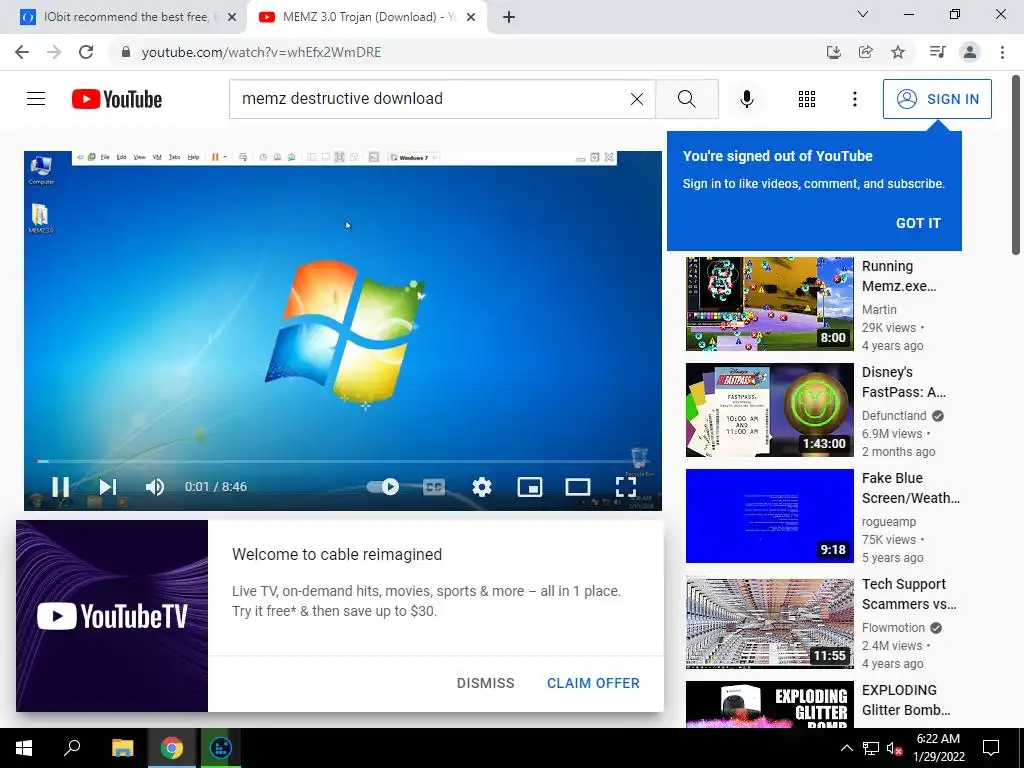Open a new browser tab

tap(509, 17)
